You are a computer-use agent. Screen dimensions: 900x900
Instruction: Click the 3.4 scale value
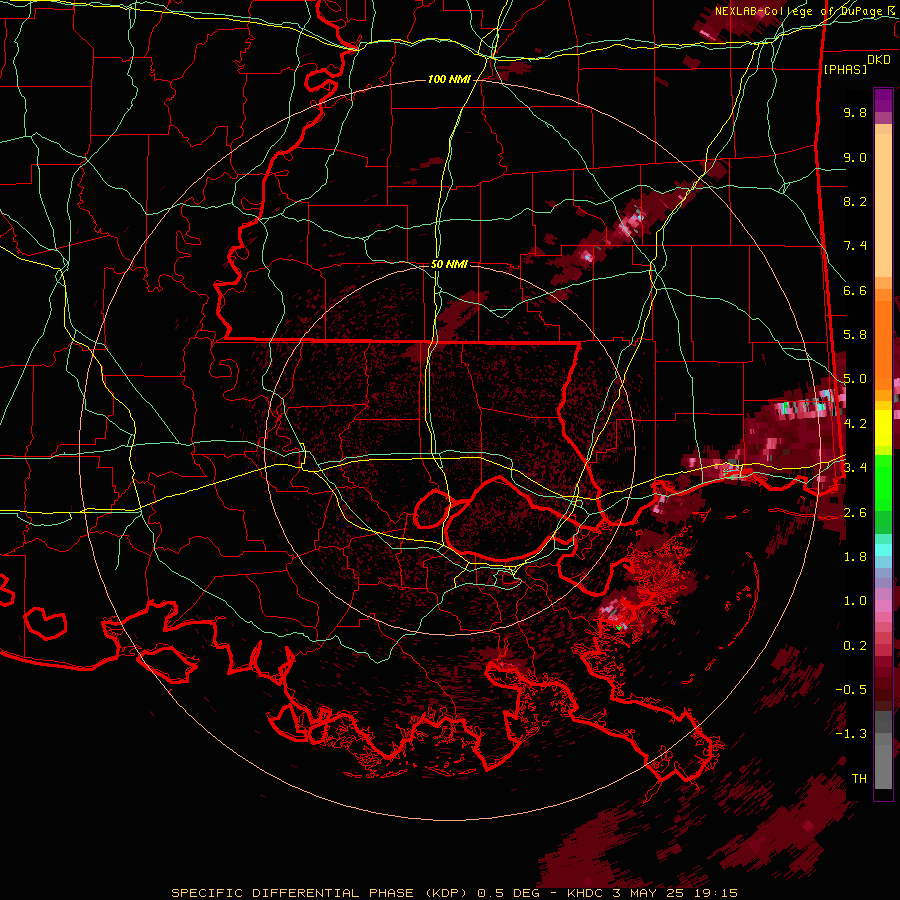coord(855,467)
